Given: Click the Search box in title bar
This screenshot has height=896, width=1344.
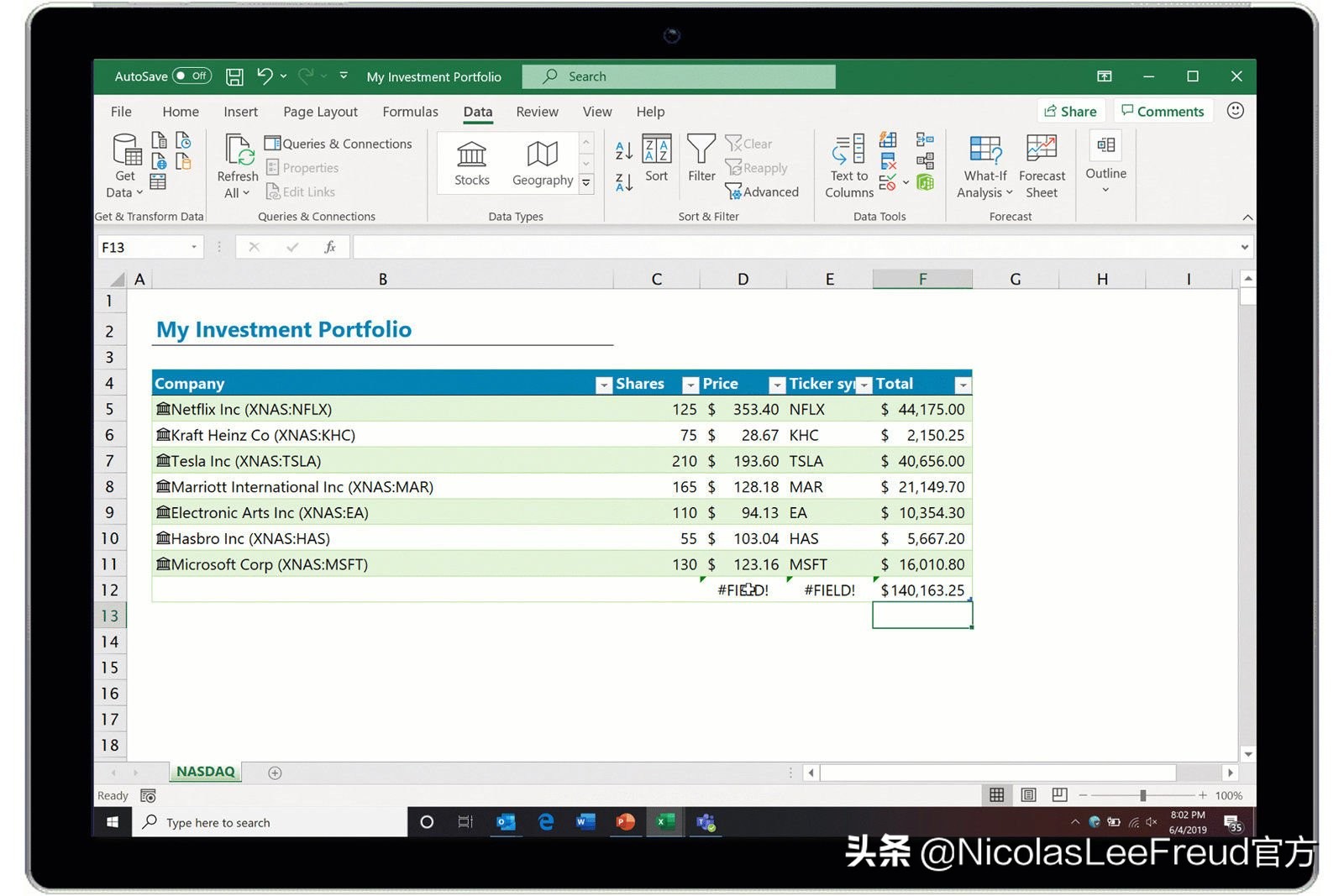Looking at the screenshot, I should click(679, 76).
